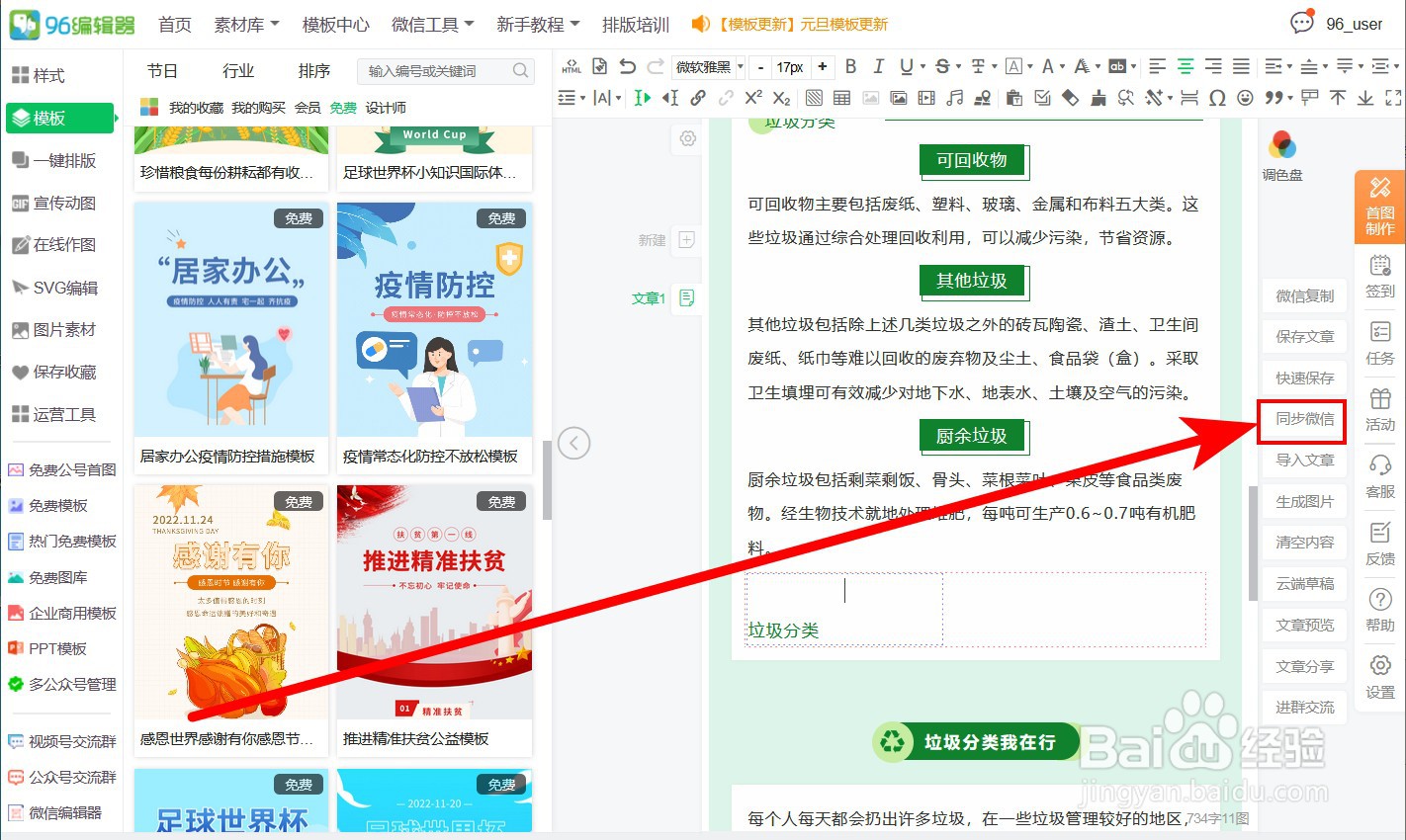This screenshot has width=1406, height=840.
Task: Set background pattern fill
Action: point(814,98)
